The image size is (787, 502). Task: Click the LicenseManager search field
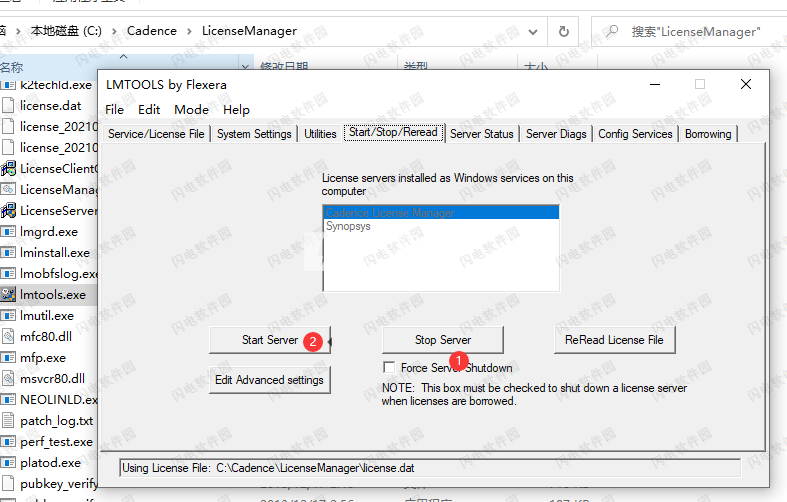[695, 32]
